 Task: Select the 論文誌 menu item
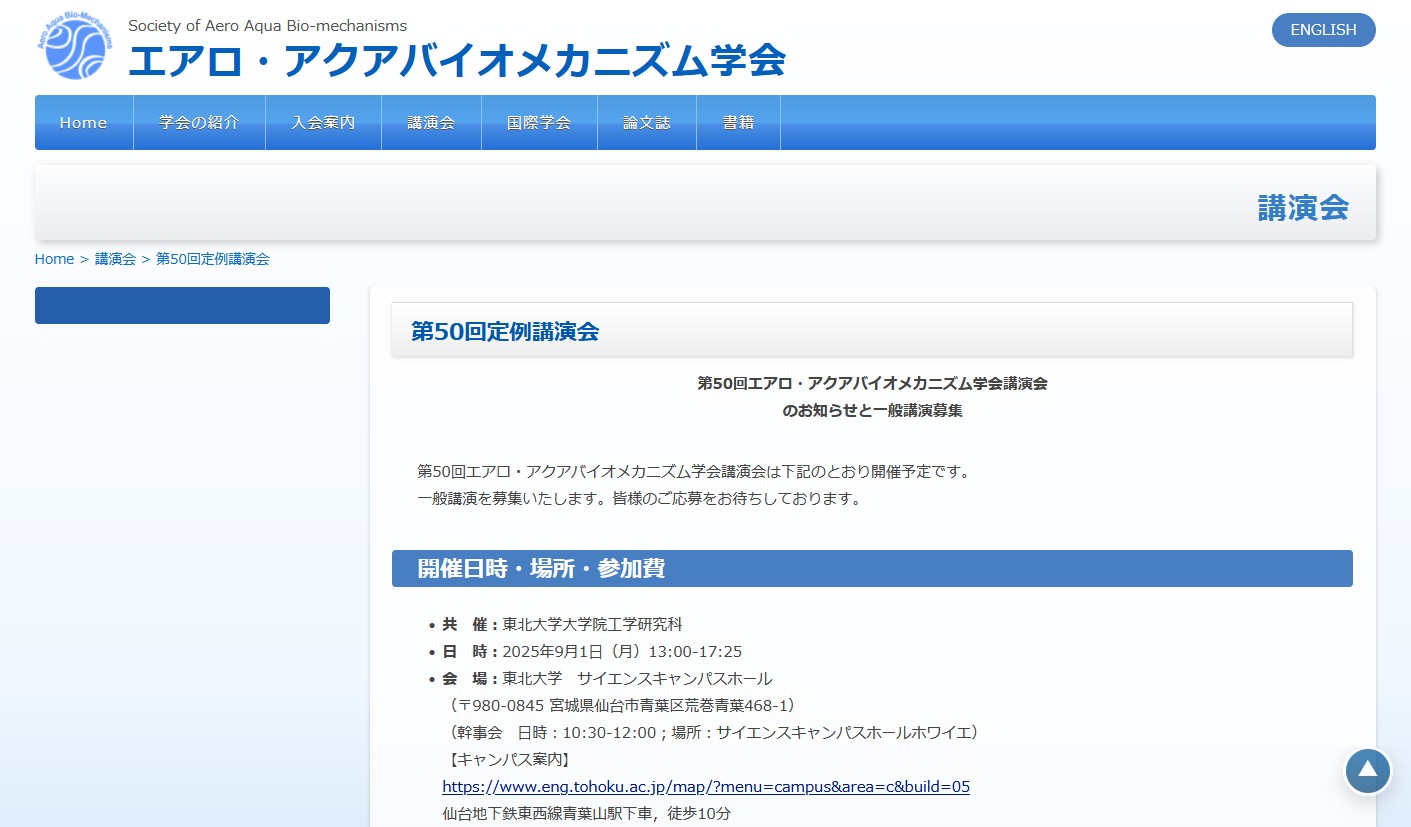646,123
